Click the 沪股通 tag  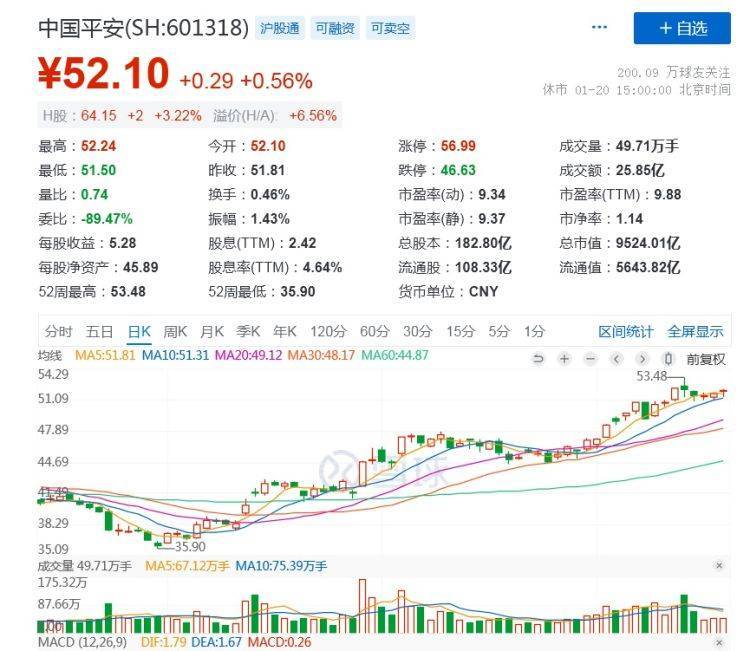tap(279, 28)
